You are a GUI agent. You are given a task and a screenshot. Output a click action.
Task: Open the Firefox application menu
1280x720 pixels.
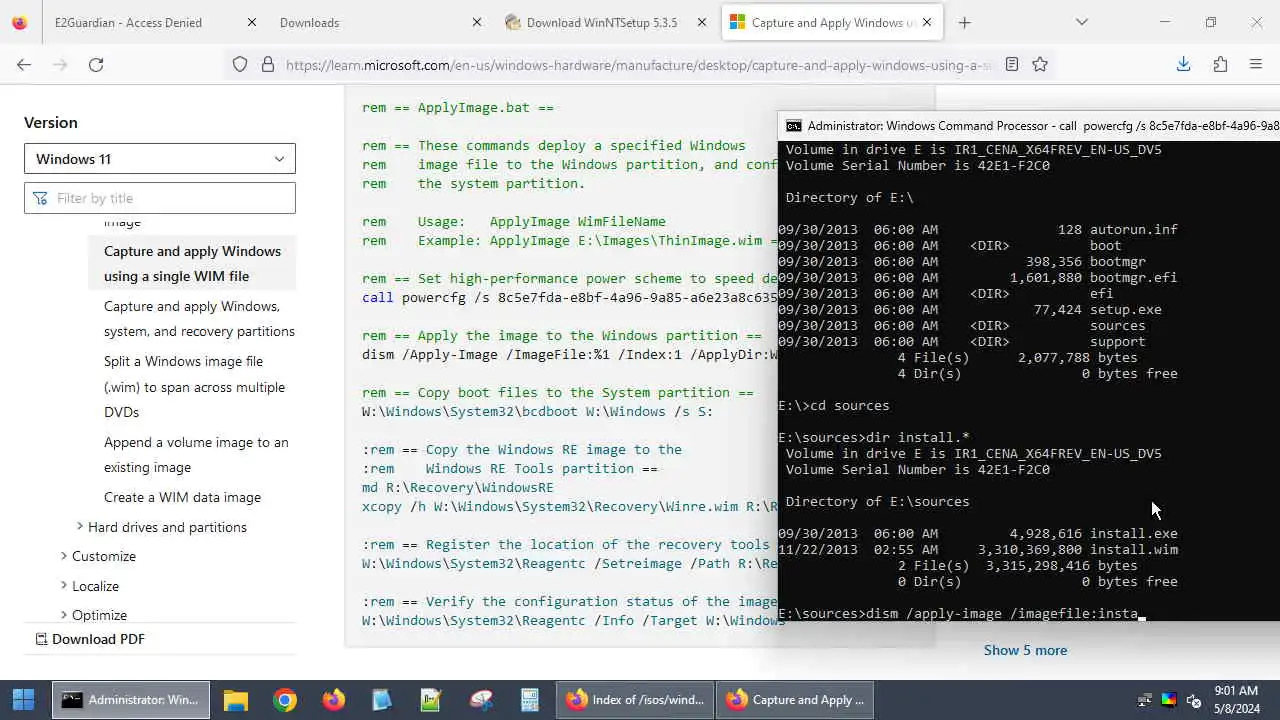[x=1256, y=64]
